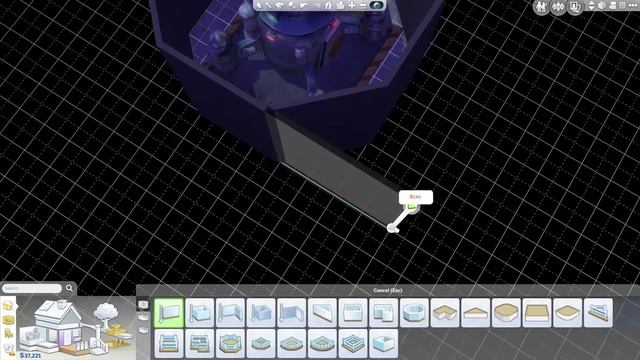Select the fence-style wall trim tool
The width and height of the screenshot is (640, 360).
(291, 313)
